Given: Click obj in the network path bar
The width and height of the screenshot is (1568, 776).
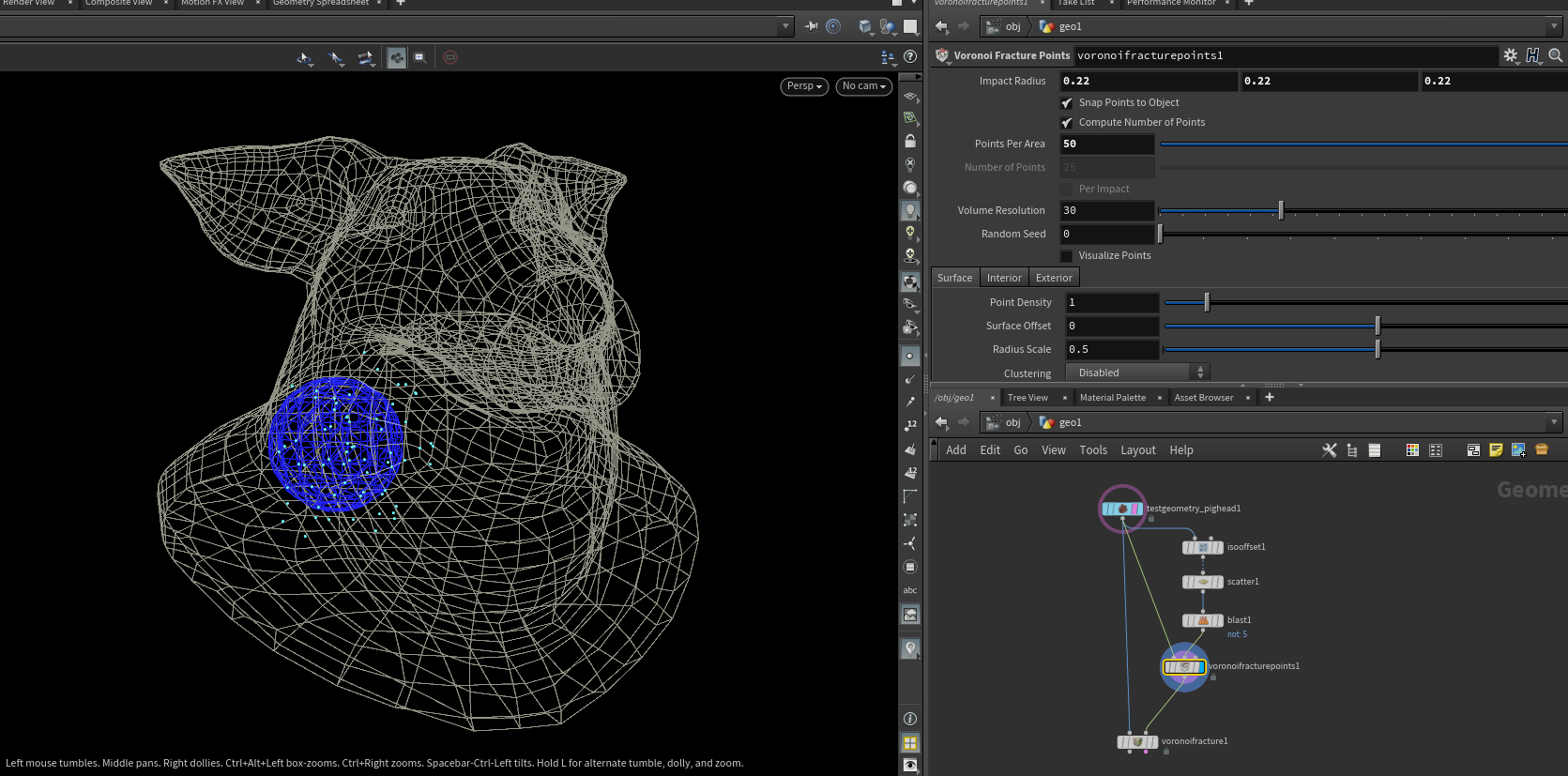Looking at the screenshot, I should coord(1012,422).
